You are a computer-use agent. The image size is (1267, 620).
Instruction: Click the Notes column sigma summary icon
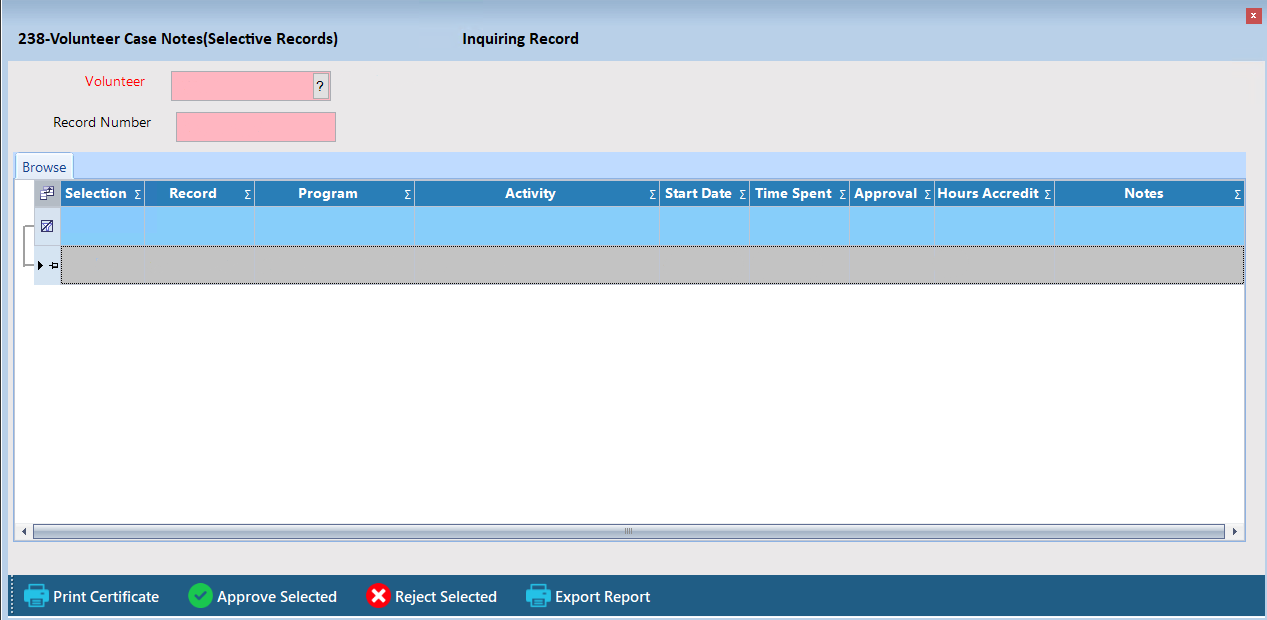tap(1237, 194)
